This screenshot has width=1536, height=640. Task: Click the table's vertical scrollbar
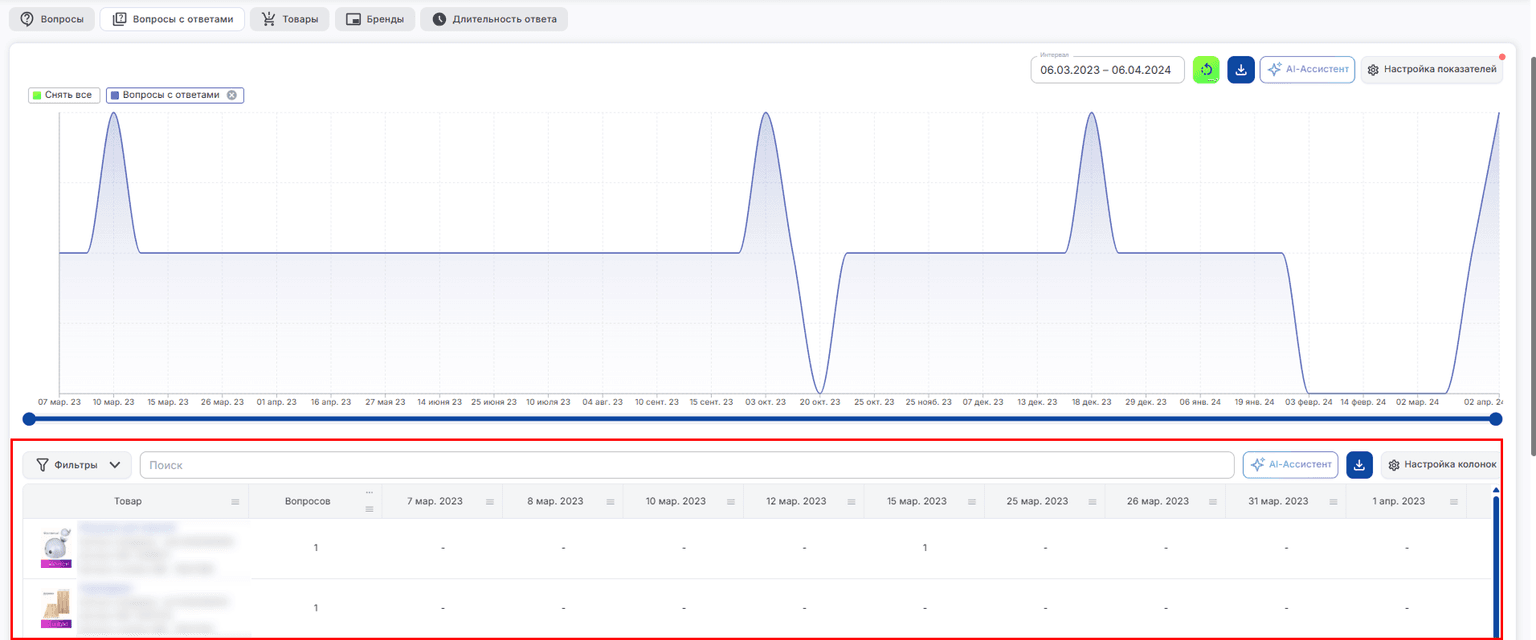[x=1496, y=565]
